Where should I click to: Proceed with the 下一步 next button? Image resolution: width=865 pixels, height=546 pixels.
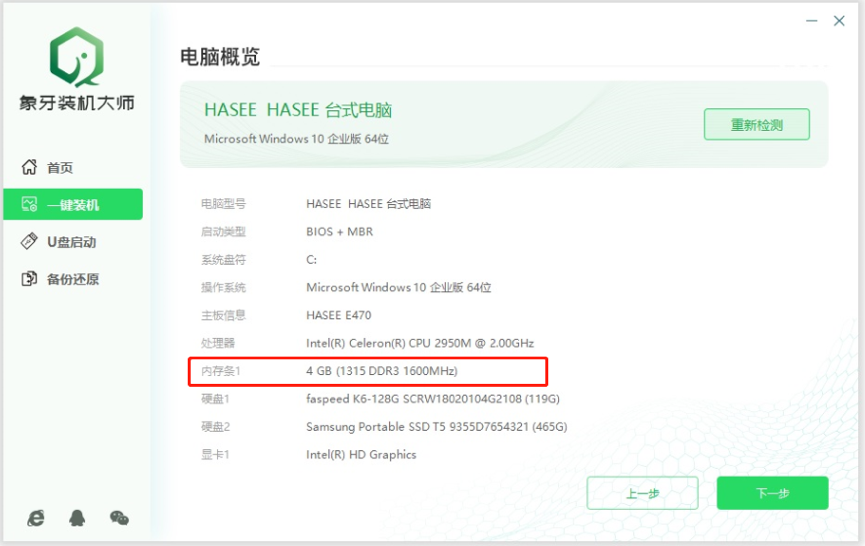point(772,493)
